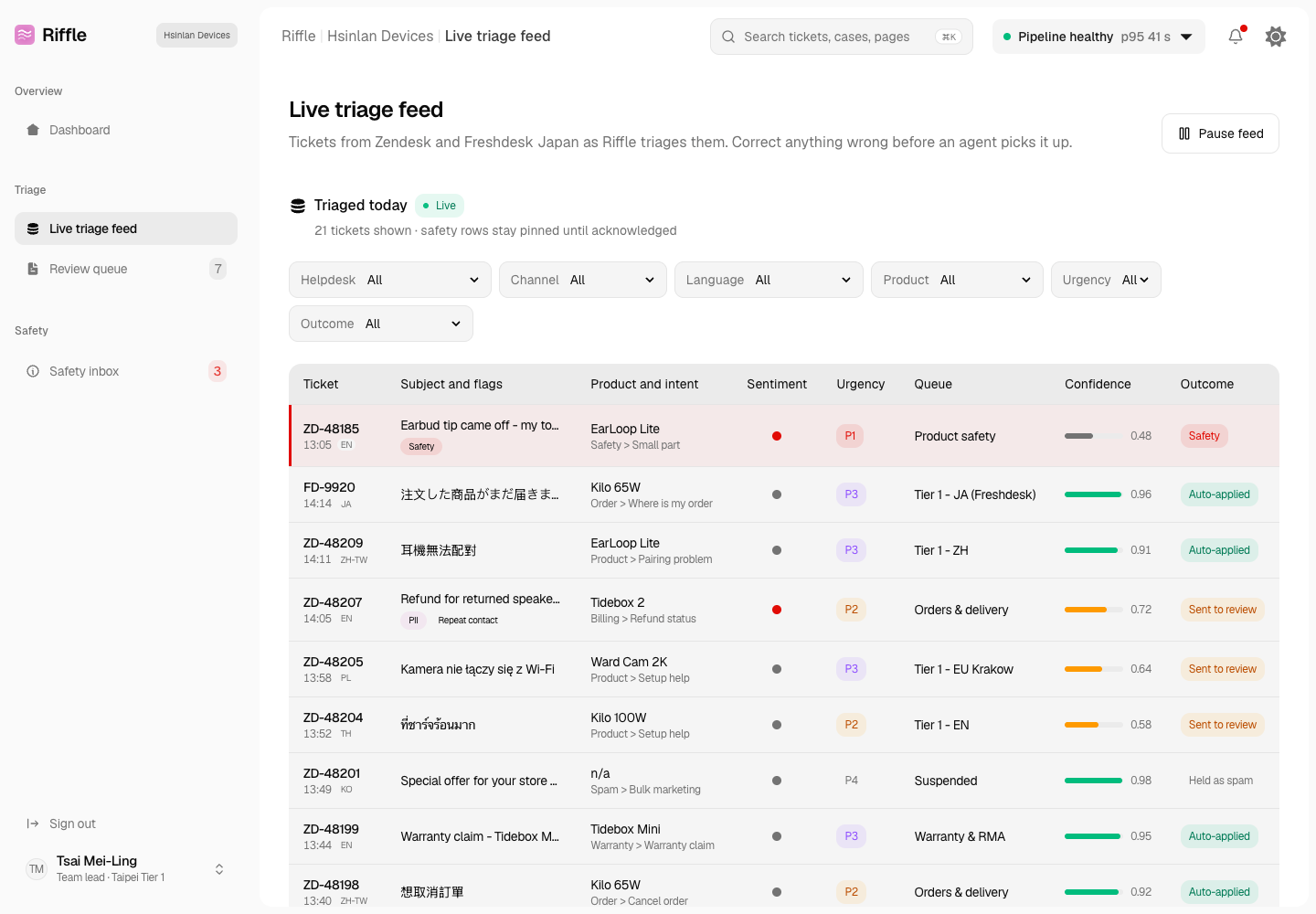Open the Outcome filter dropdown
Screen dimensions: 1316x914
tap(381, 324)
